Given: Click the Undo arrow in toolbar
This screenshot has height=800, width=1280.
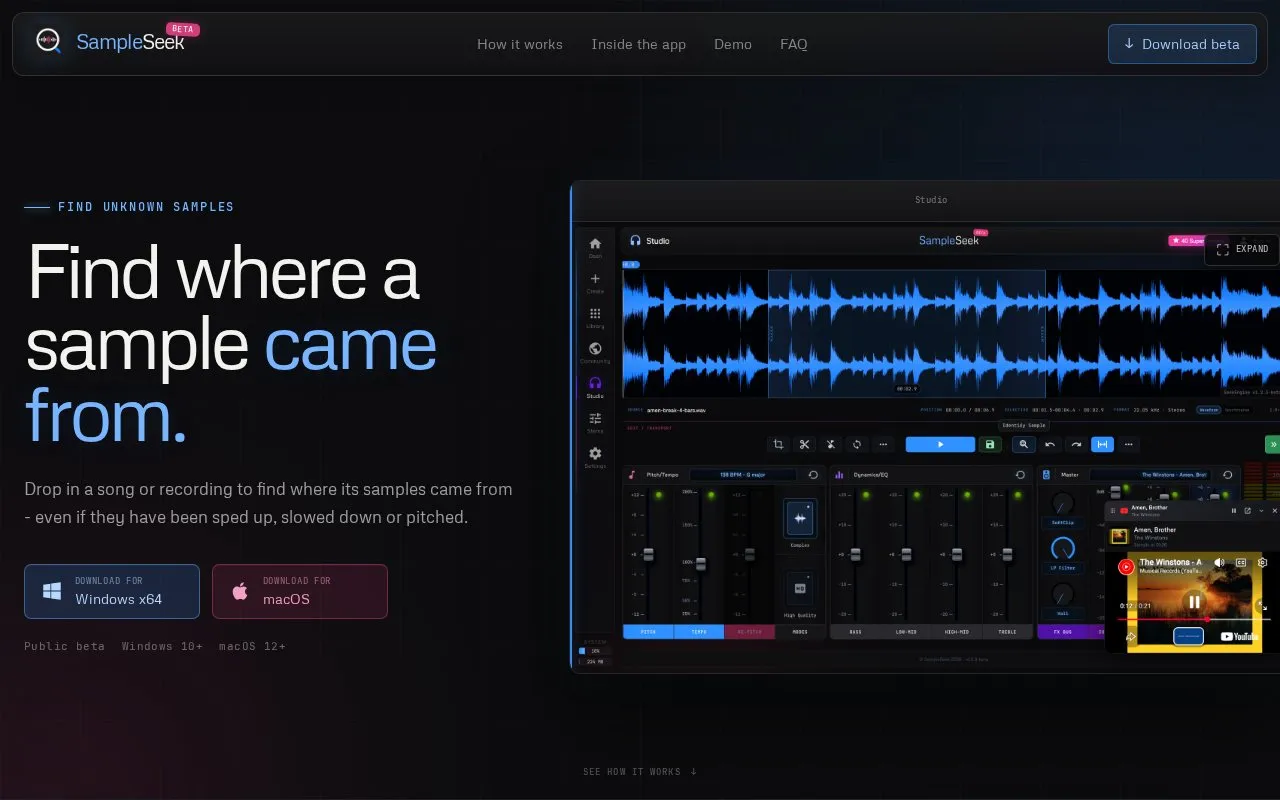Looking at the screenshot, I should [1050, 444].
